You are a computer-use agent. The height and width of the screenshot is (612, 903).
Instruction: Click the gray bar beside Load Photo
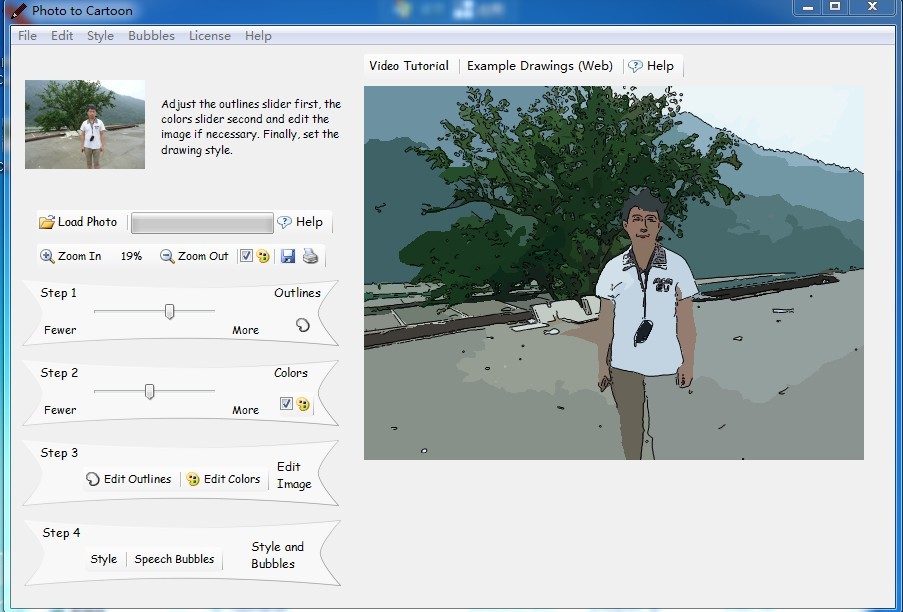point(202,223)
